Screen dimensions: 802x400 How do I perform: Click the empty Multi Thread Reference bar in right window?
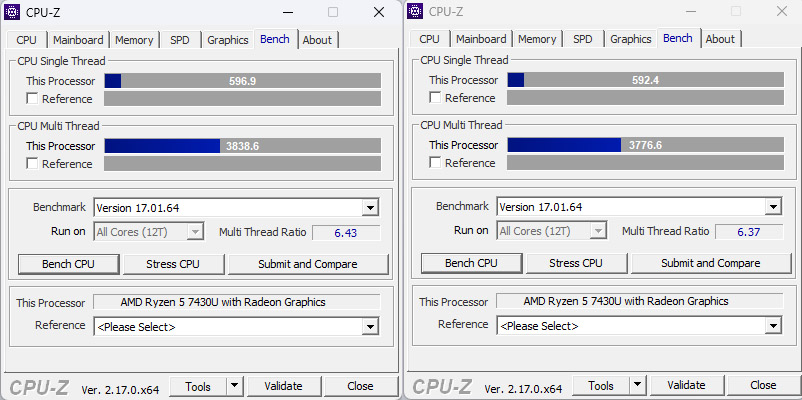(x=645, y=163)
